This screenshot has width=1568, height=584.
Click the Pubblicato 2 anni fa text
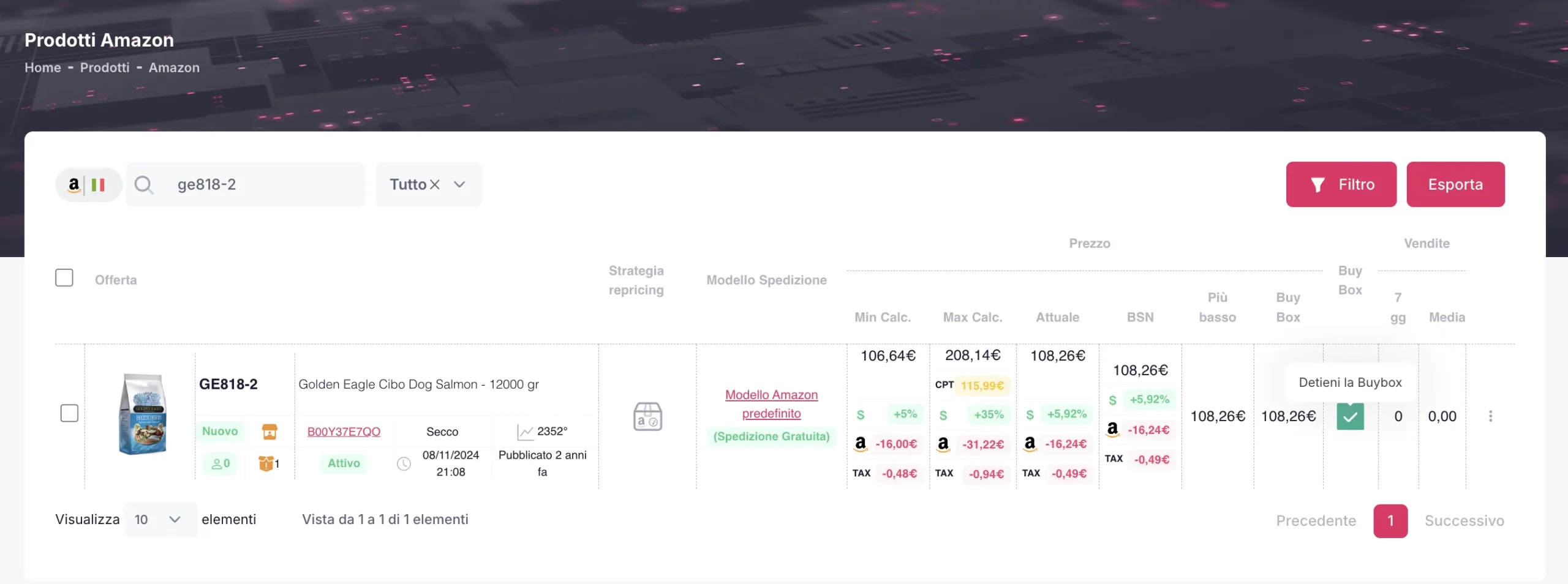(542, 463)
